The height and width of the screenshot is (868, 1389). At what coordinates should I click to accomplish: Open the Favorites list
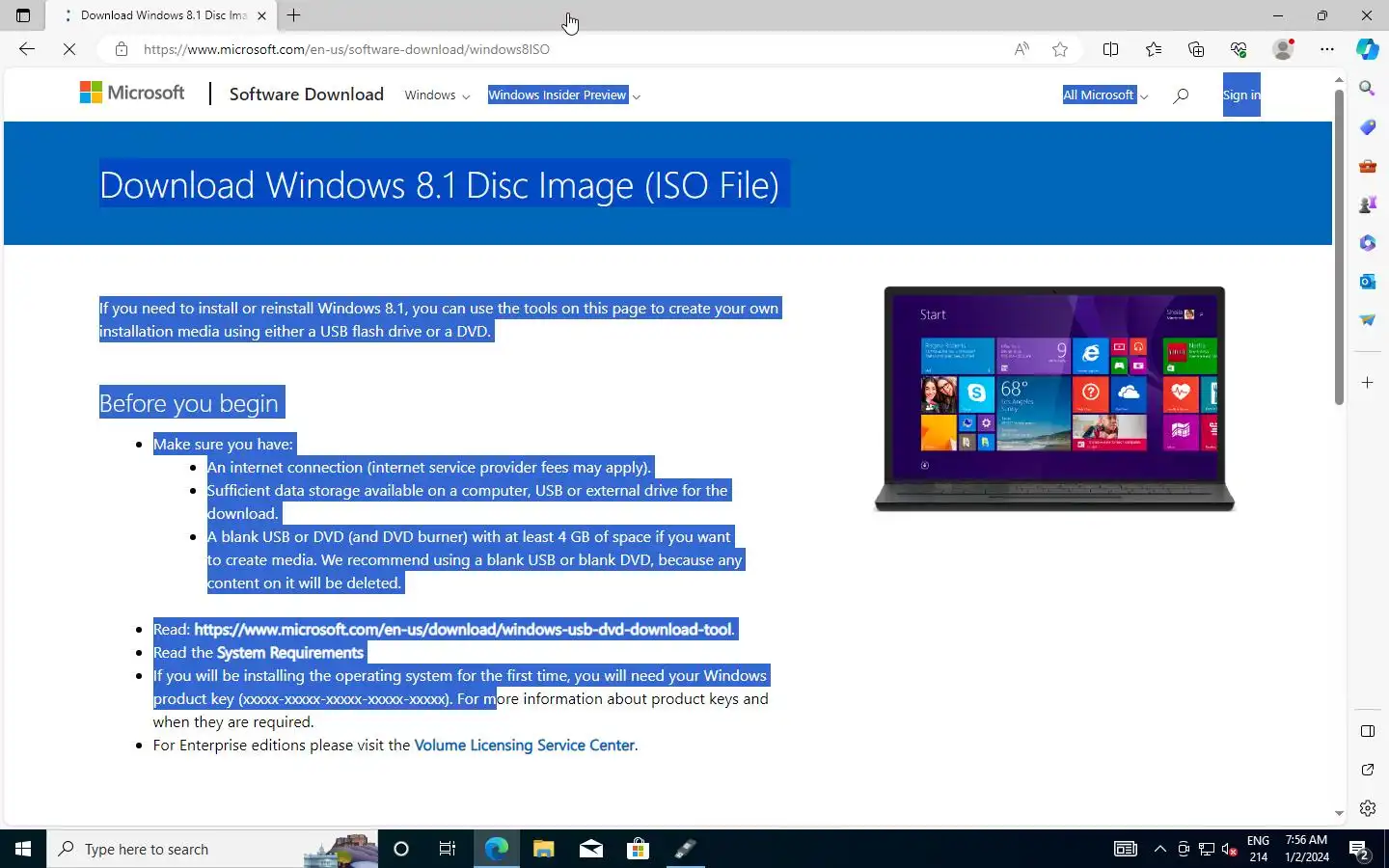[x=1154, y=49]
